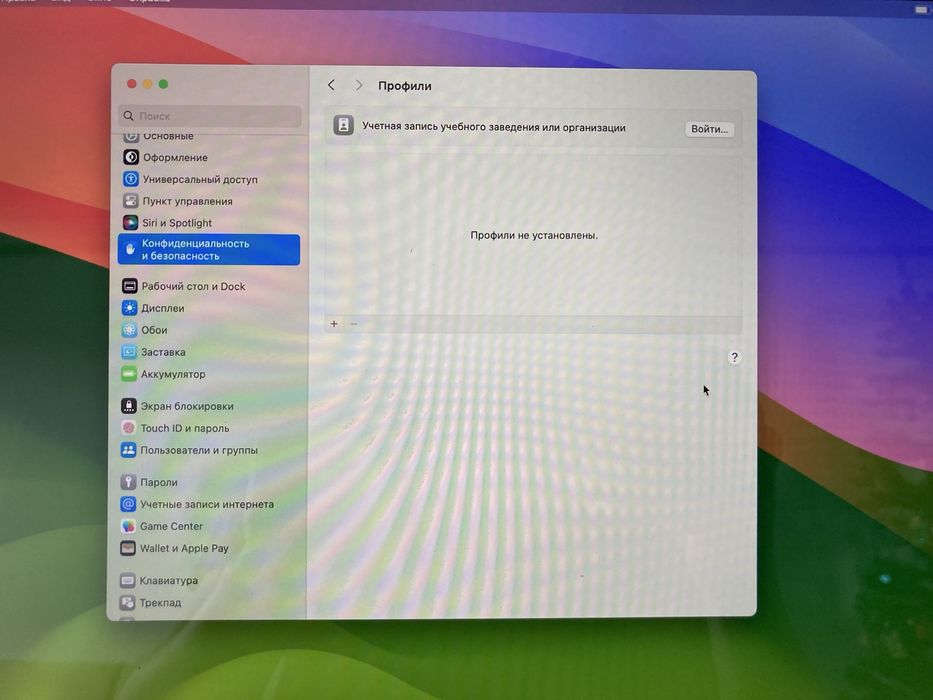Add a profile with plus button

tap(334, 324)
